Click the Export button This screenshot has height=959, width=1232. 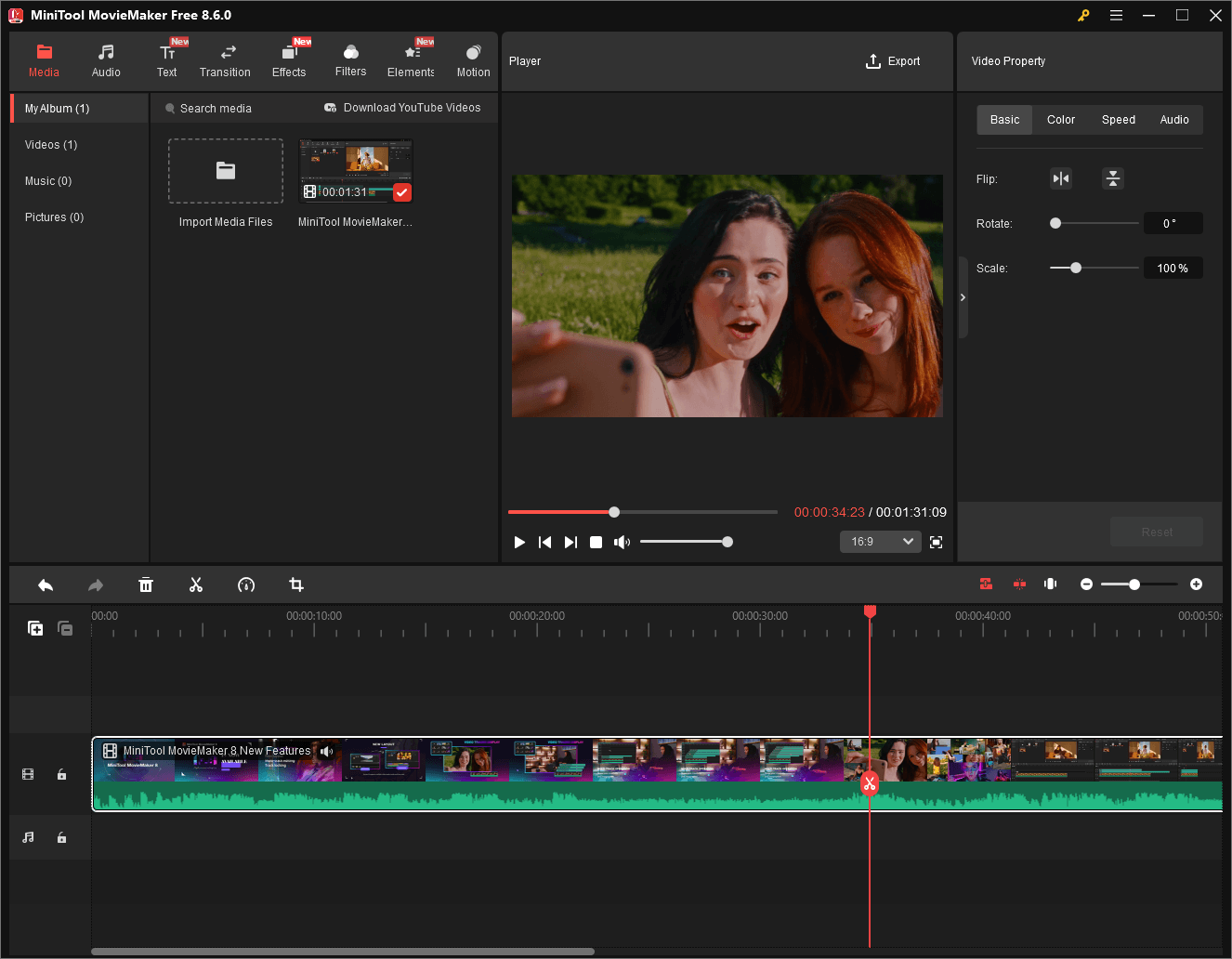pos(893,61)
